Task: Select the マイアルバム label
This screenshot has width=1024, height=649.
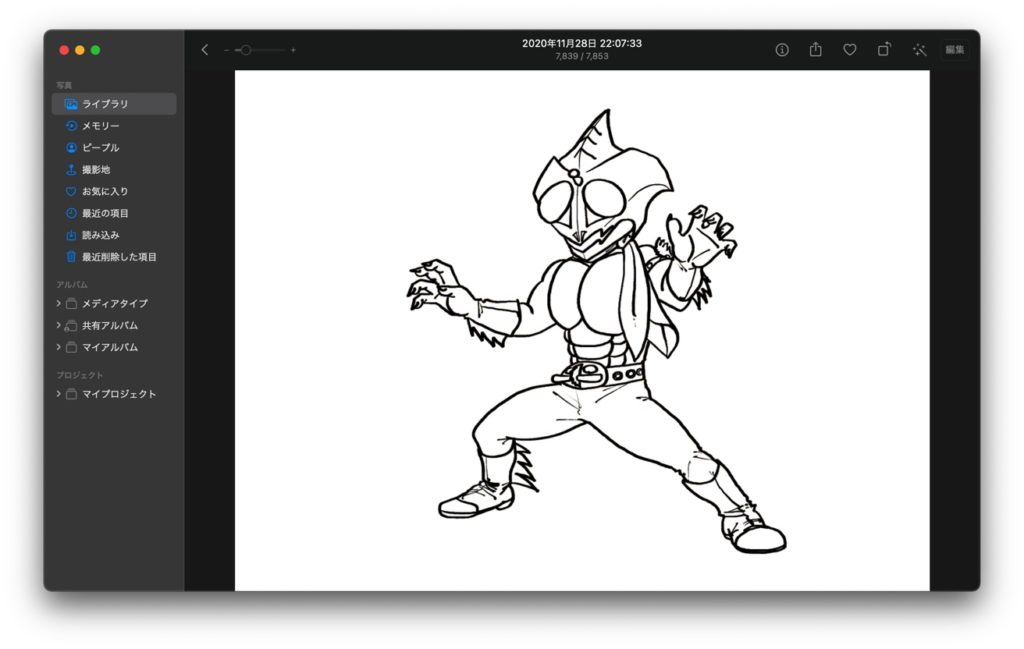Action: click(x=110, y=347)
